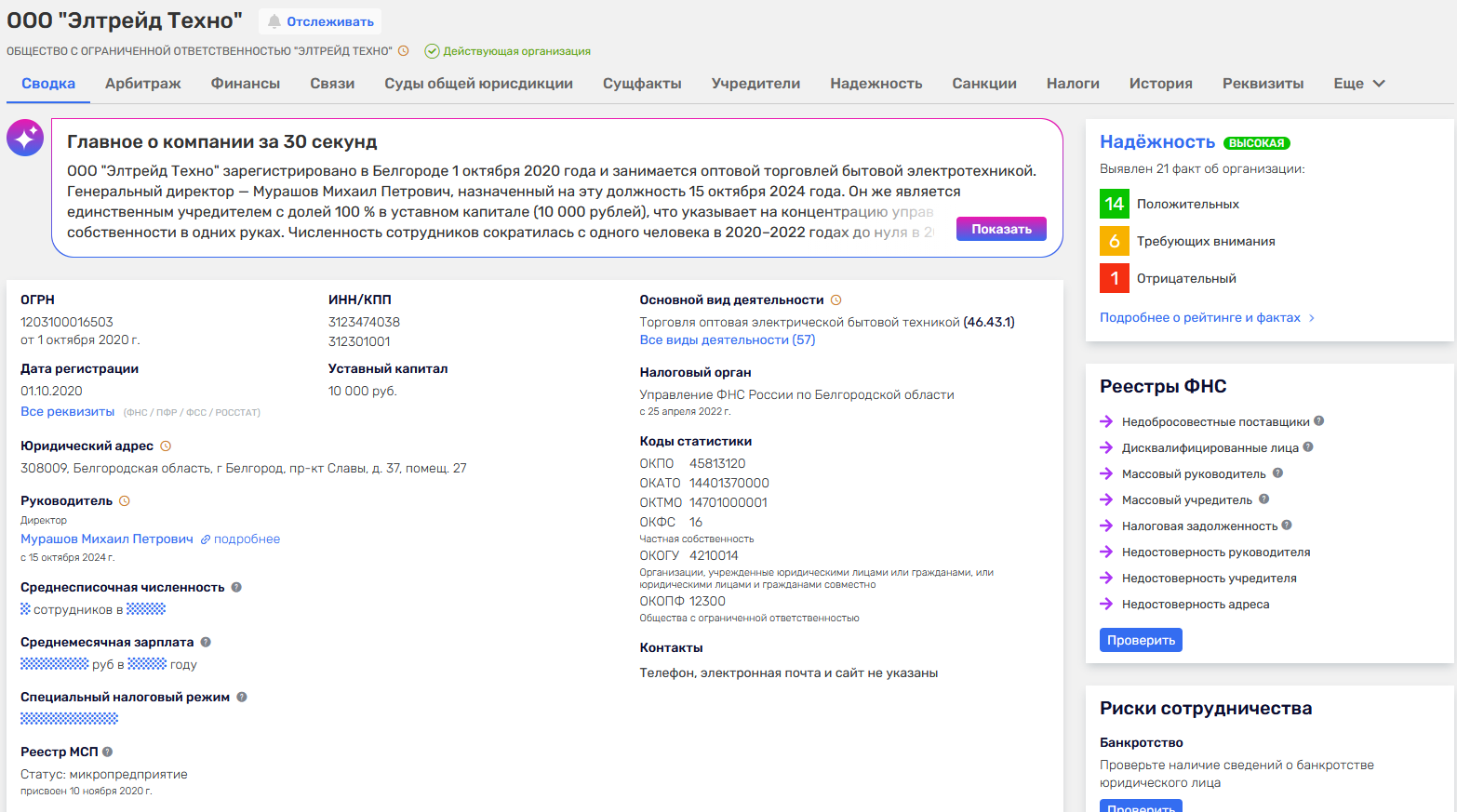Click the help icon next to Реестр МСП
Image resolution: width=1457 pixels, height=812 pixels.
coord(107,752)
